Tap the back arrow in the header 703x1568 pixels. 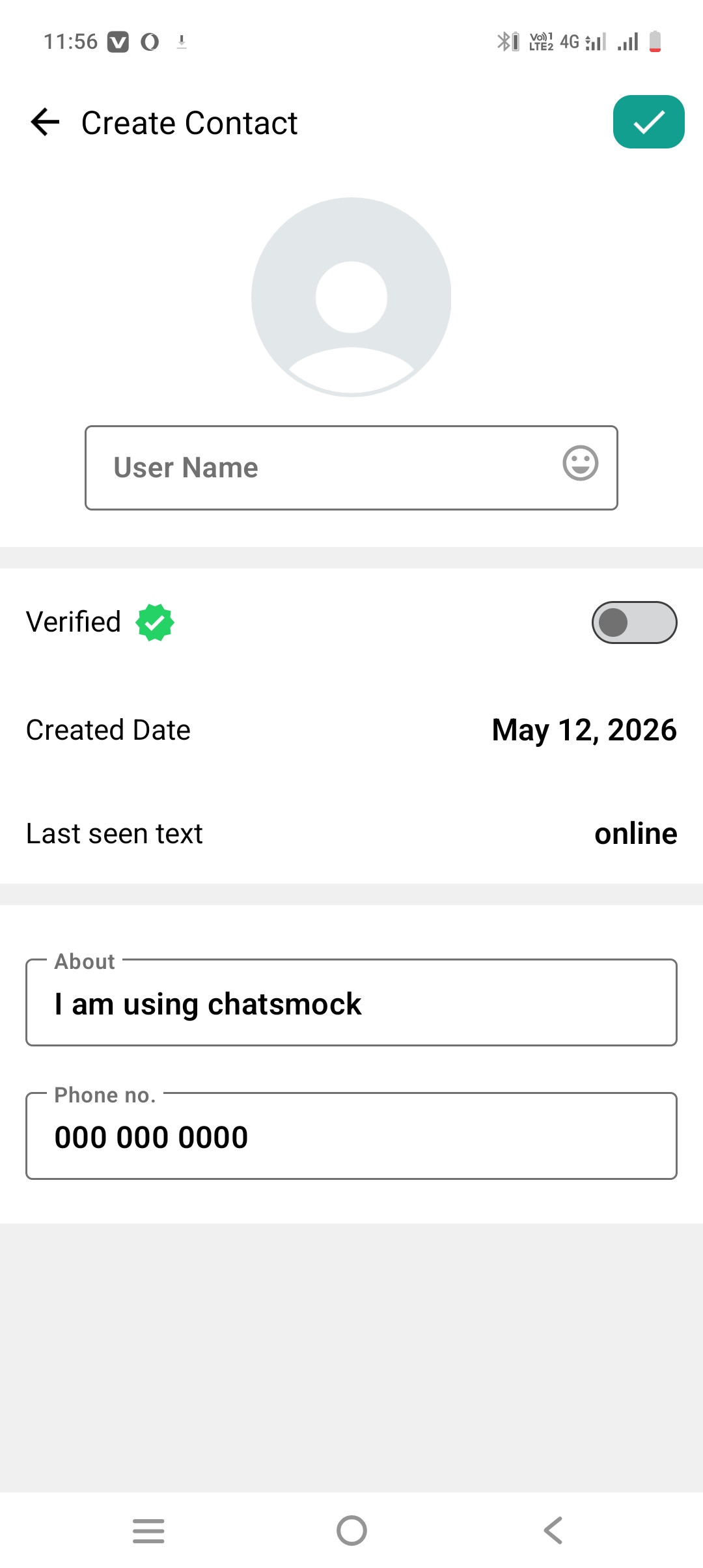click(x=45, y=122)
